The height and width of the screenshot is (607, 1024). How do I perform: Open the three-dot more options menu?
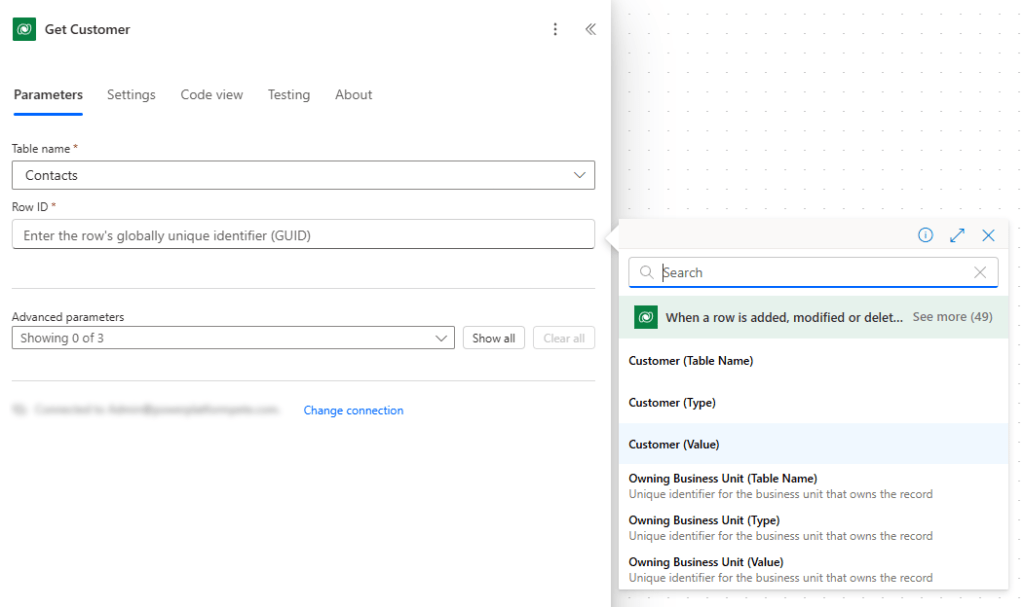[x=556, y=29]
